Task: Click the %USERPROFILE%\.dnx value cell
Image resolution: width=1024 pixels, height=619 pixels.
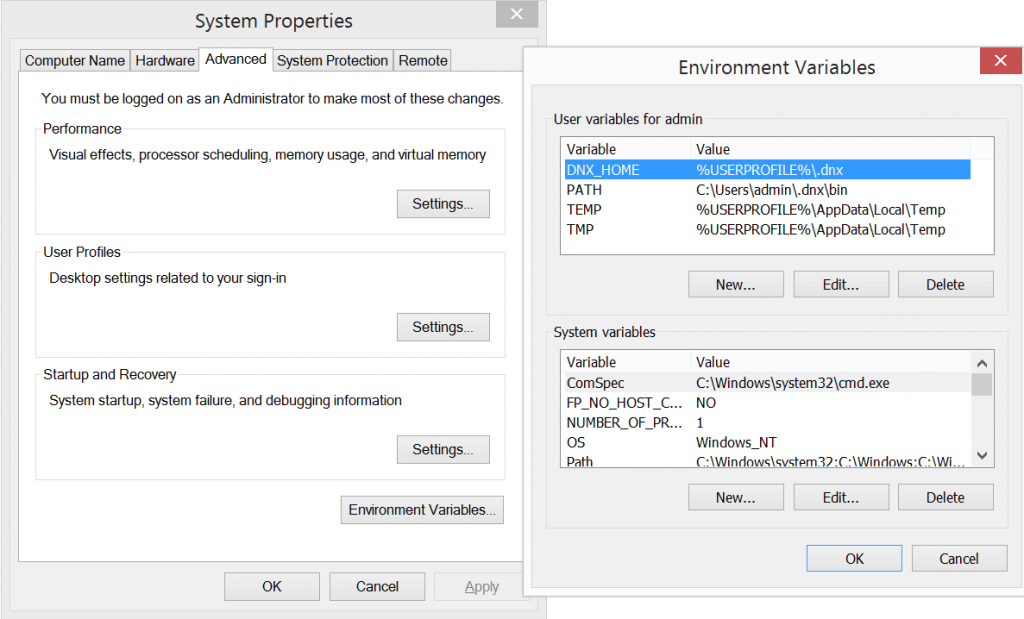Action: [x=769, y=170]
